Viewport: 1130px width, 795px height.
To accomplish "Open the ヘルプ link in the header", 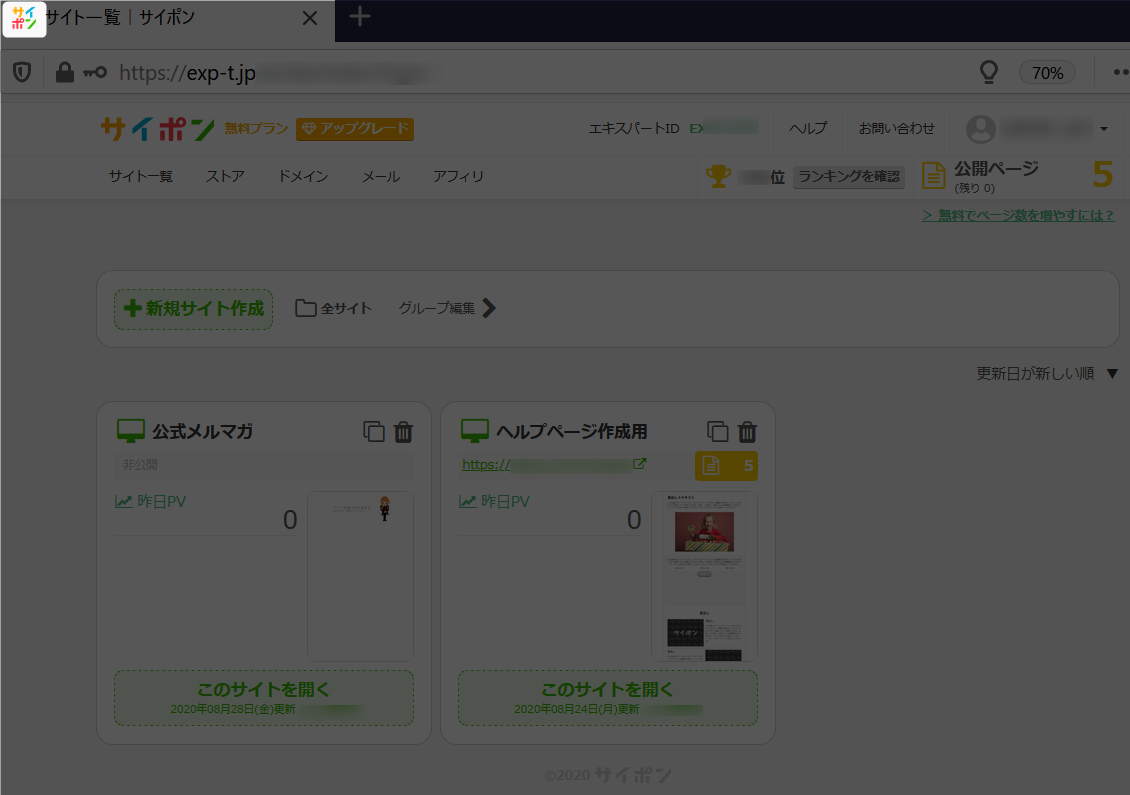I will [x=808, y=128].
